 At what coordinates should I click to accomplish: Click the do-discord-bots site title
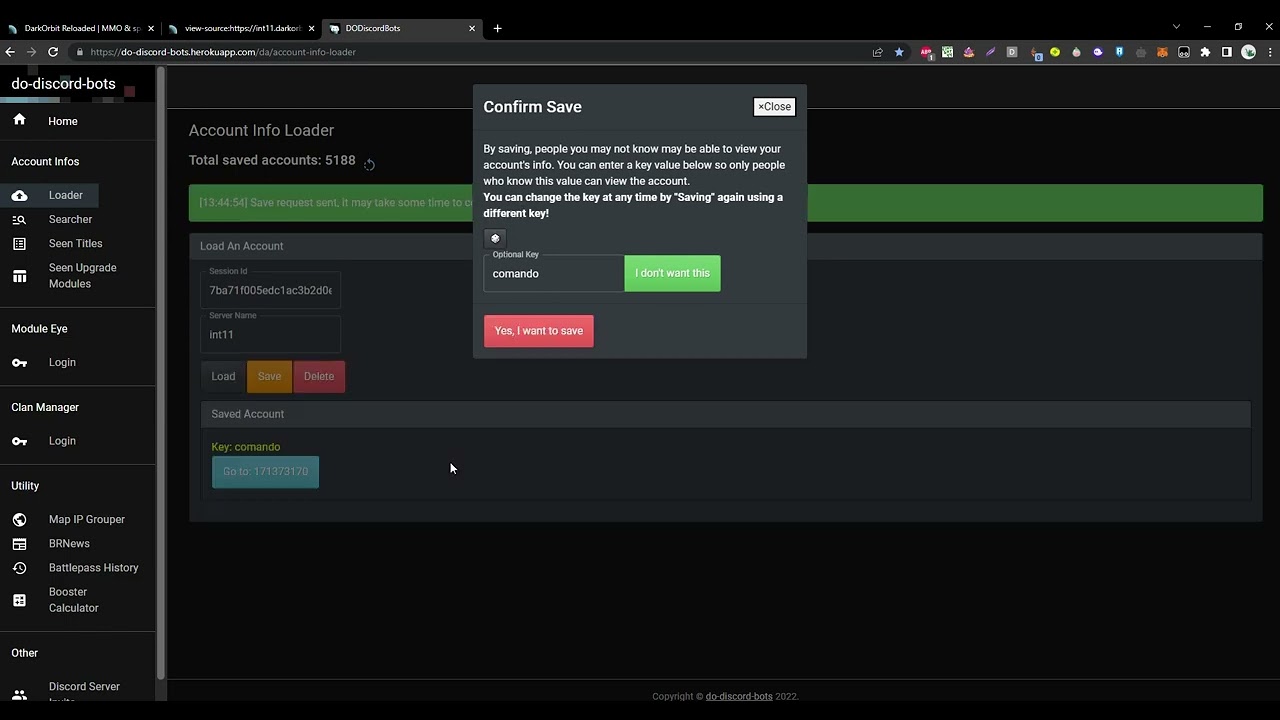coord(63,84)
